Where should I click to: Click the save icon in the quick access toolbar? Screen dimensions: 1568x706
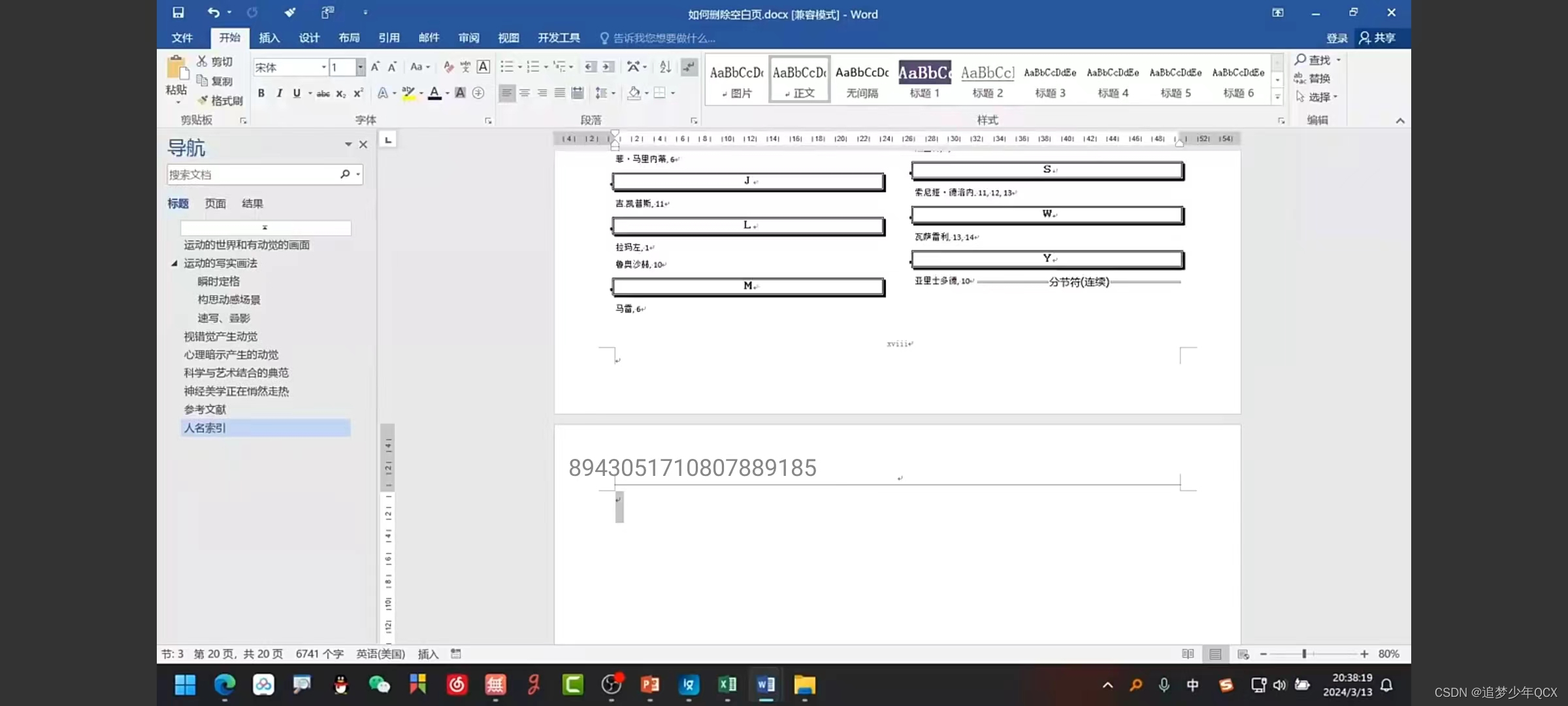point(178,12)
